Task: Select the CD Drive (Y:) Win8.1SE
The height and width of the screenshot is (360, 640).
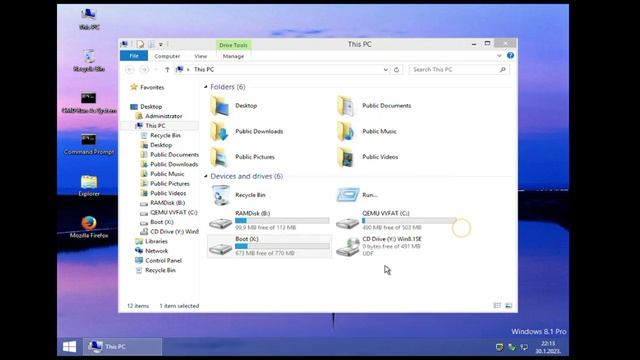Action: [379, 246]
